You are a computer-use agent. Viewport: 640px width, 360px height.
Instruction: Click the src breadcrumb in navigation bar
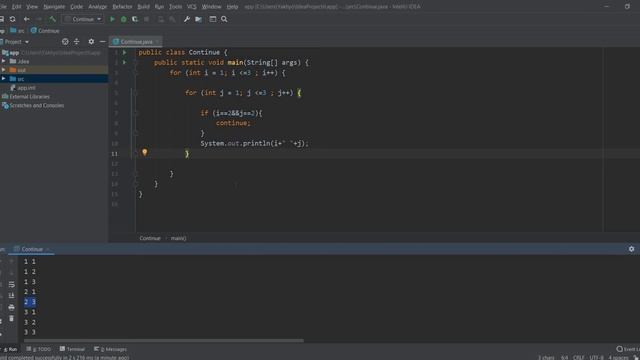[17, 31]
